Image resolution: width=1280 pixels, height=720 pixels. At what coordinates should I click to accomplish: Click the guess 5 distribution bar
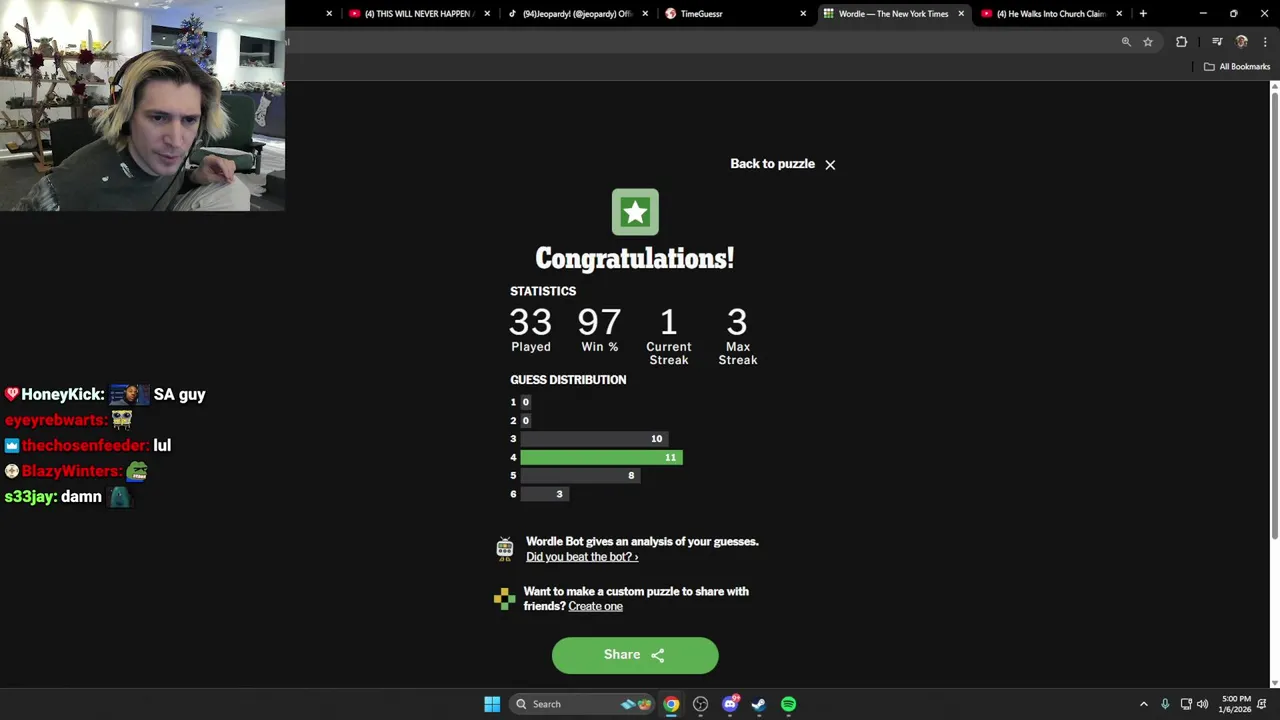580,476
